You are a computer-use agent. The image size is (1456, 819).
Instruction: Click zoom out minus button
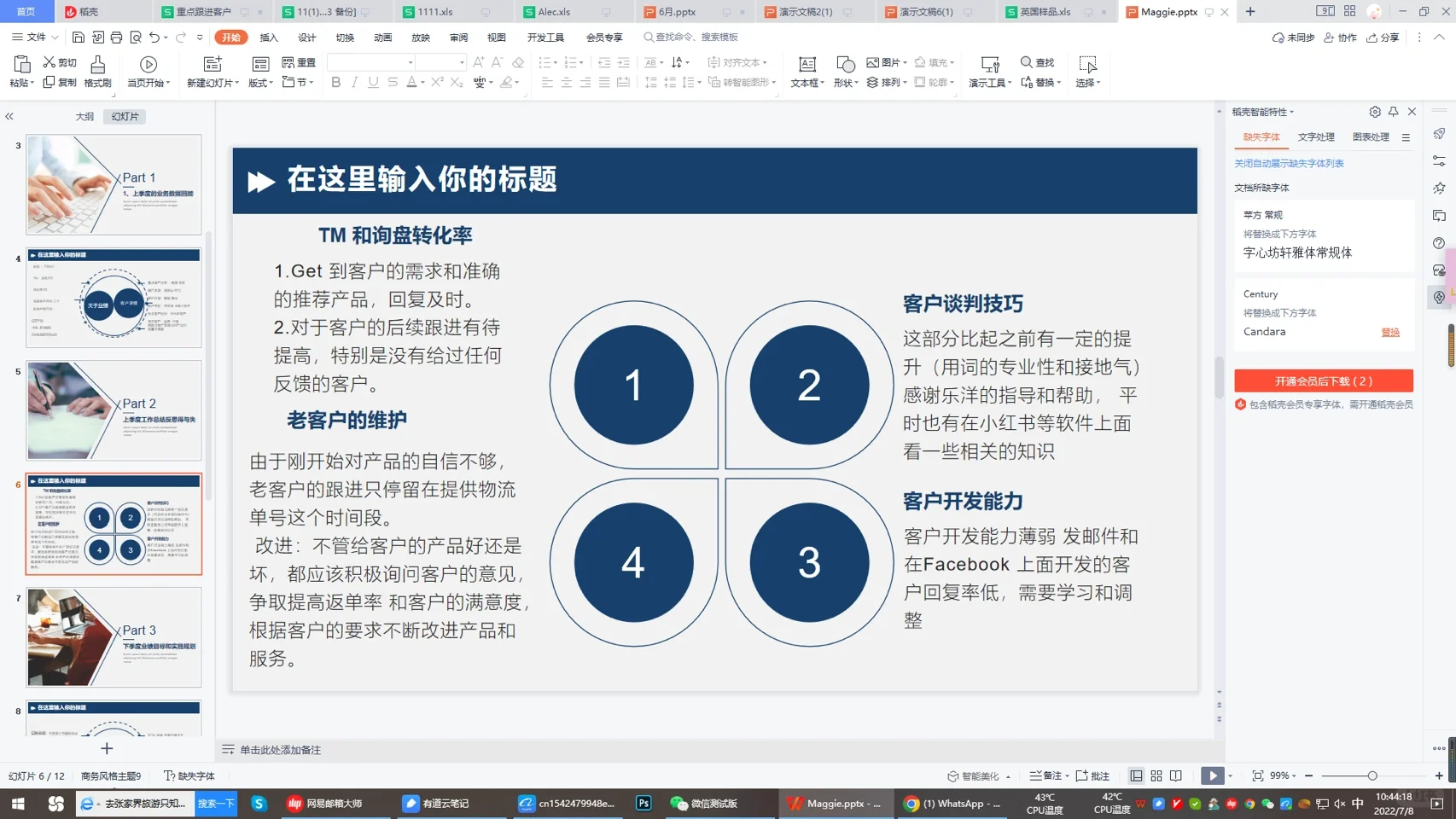[x=1309, y=775]
